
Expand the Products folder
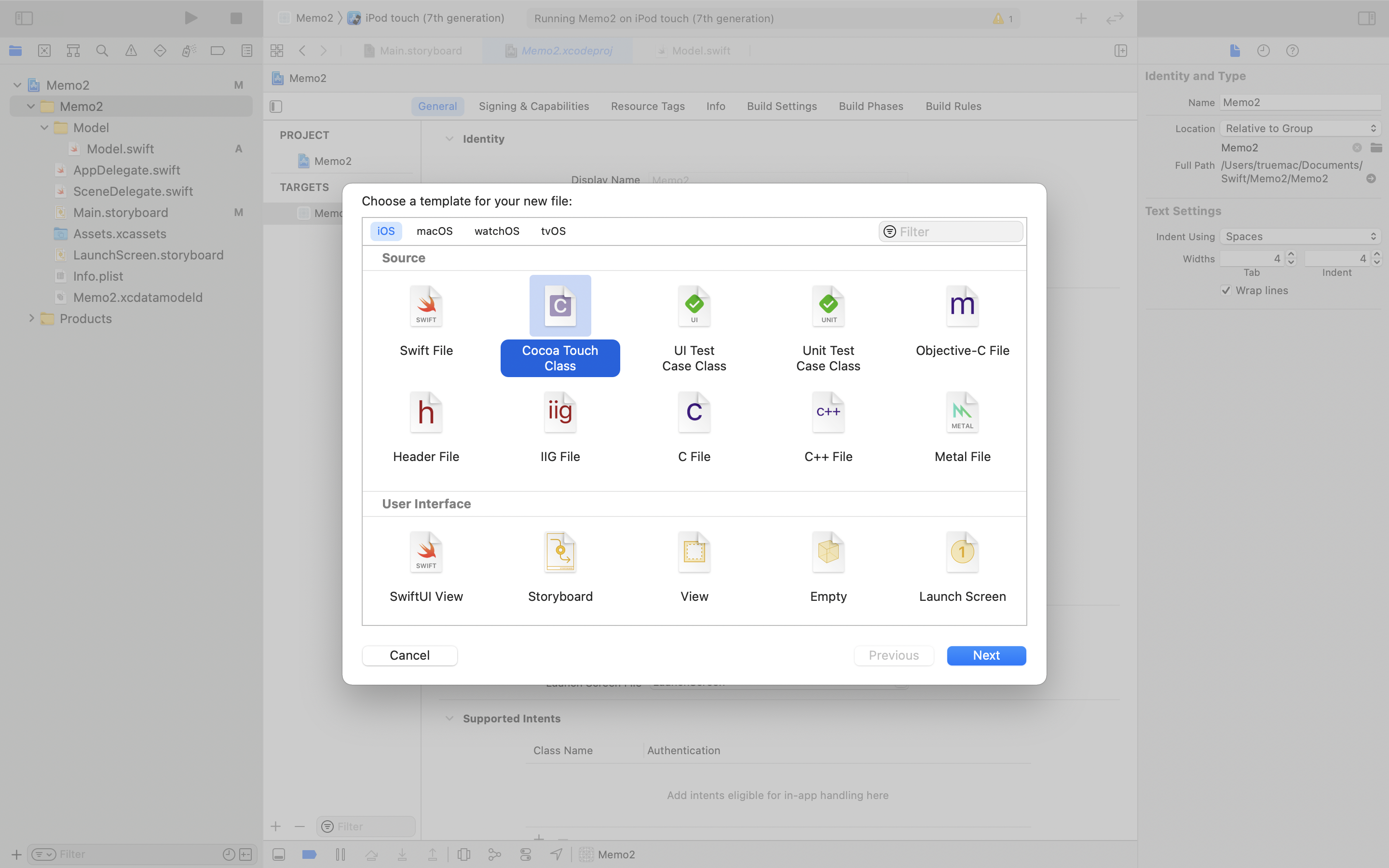(x=31, y=319)
